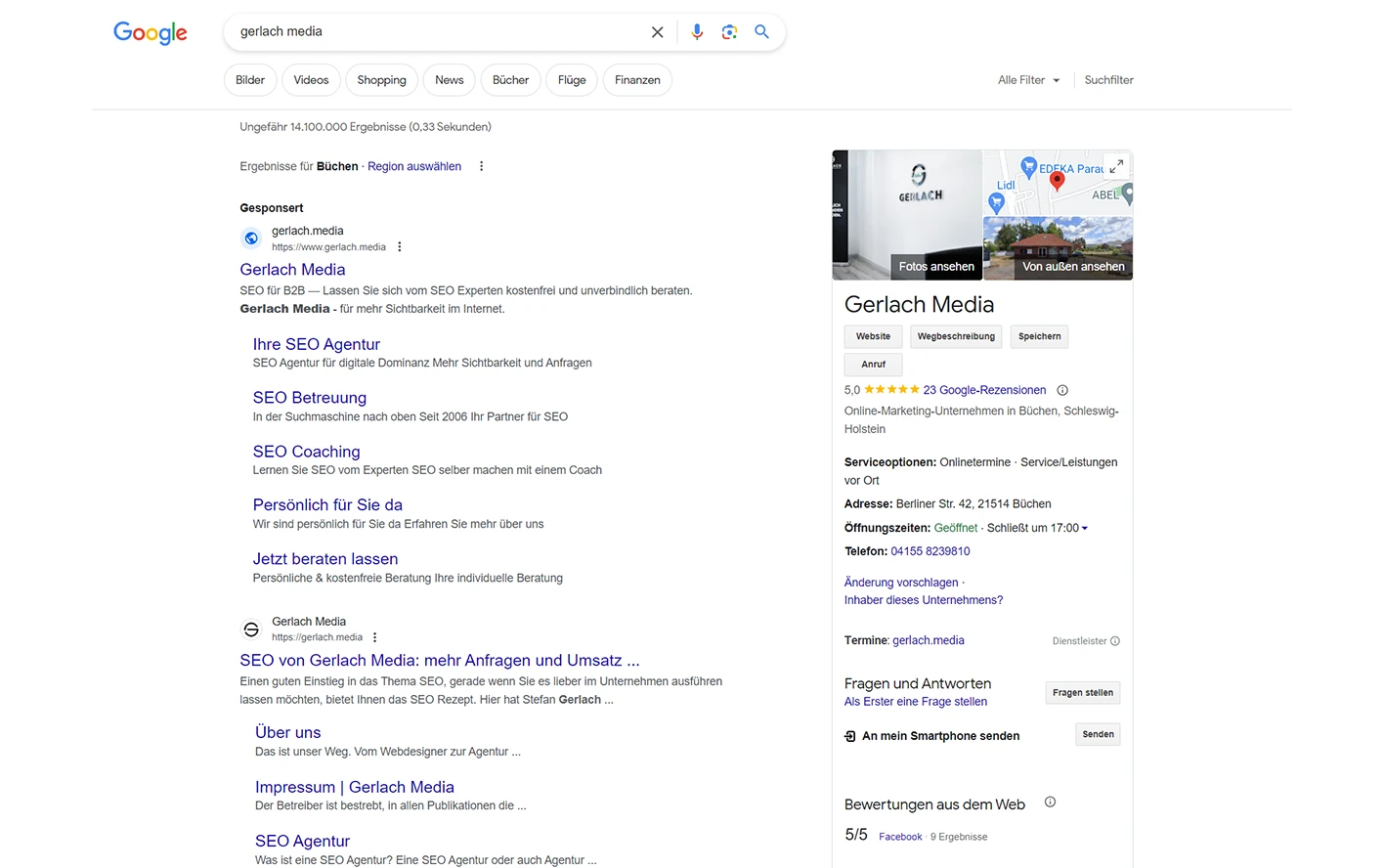Viewport: 1384px width, 868px height.
Task: Expand opening hours next to Schließt um 17:00
Action: (x=1085, y=528)
